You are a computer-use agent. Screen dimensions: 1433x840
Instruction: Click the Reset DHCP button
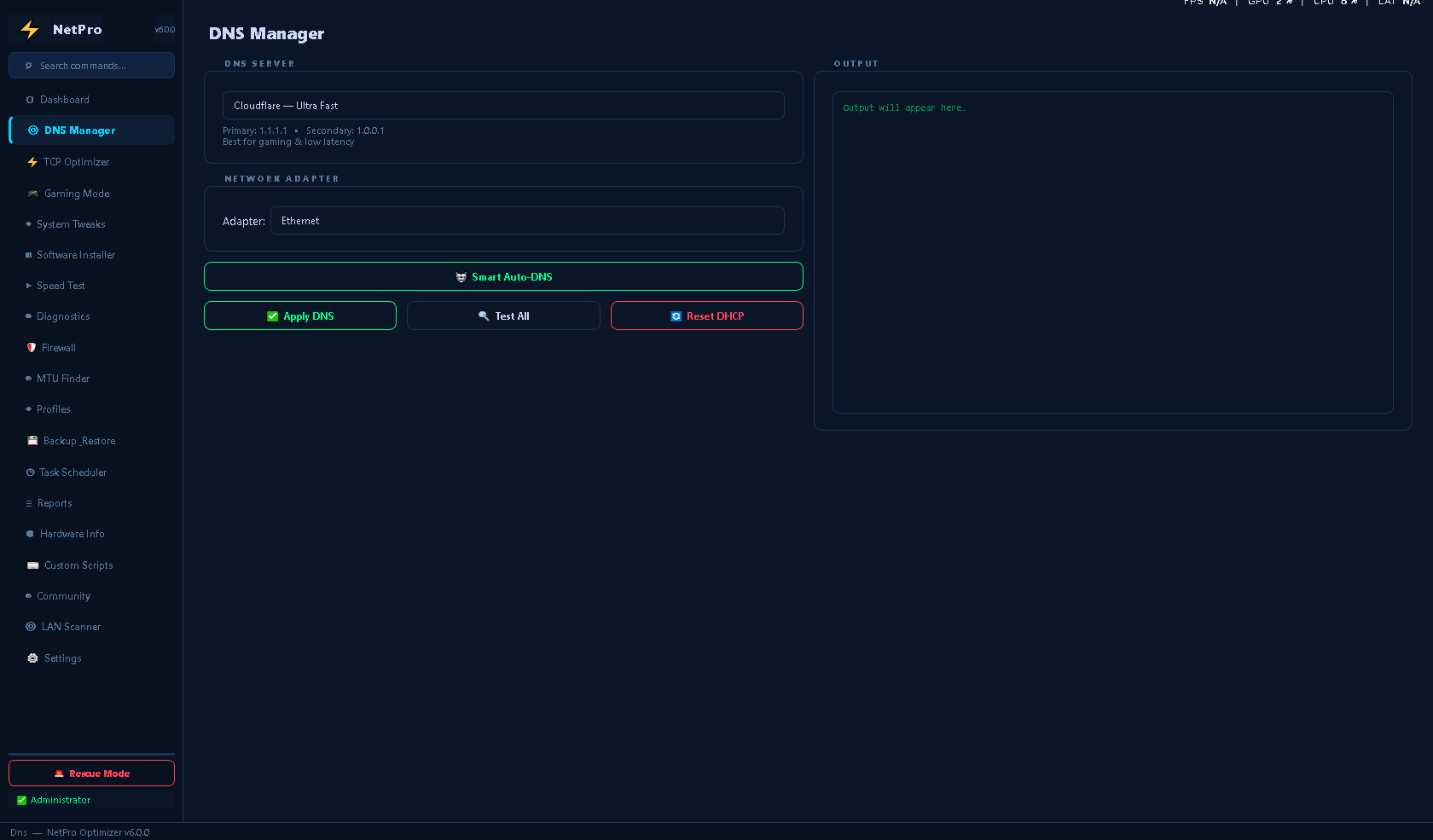[x=707, y=316]
